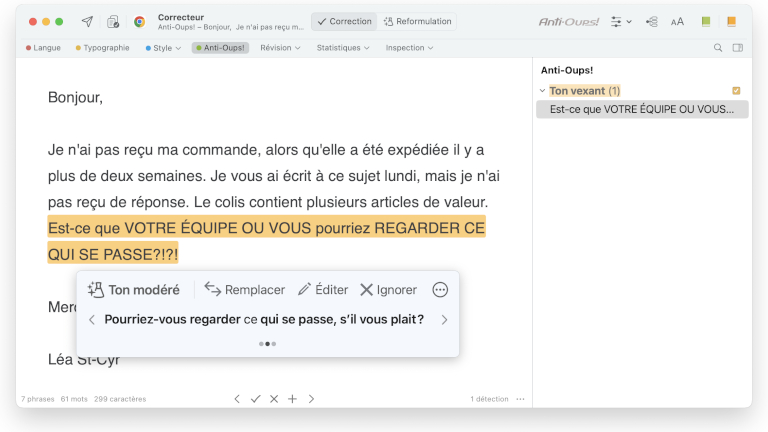768x432 pixels.
Task: Show next suggestion with right chevron
Action: coord(444,320)
